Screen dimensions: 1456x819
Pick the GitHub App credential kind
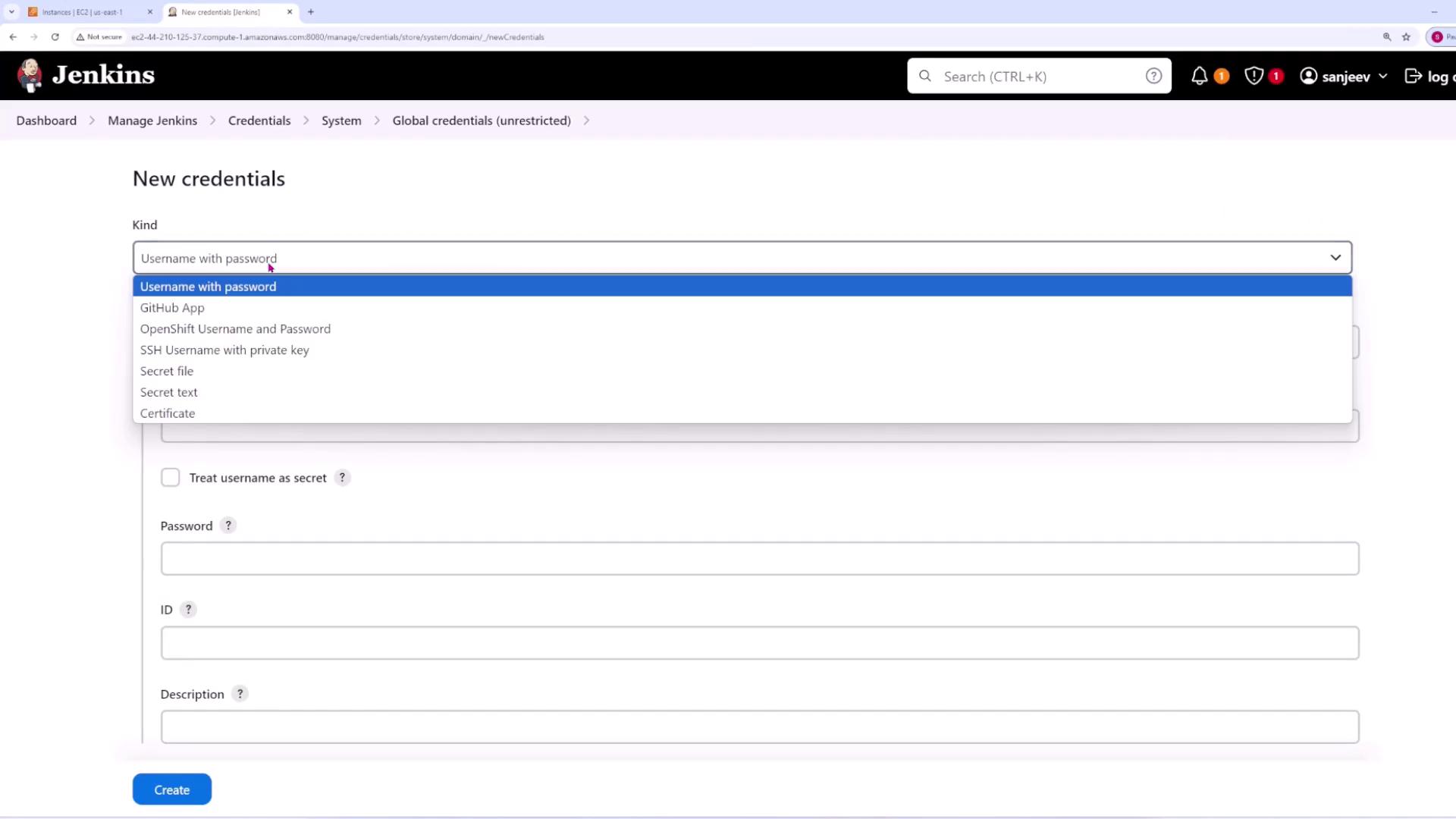tap(172, 308)
